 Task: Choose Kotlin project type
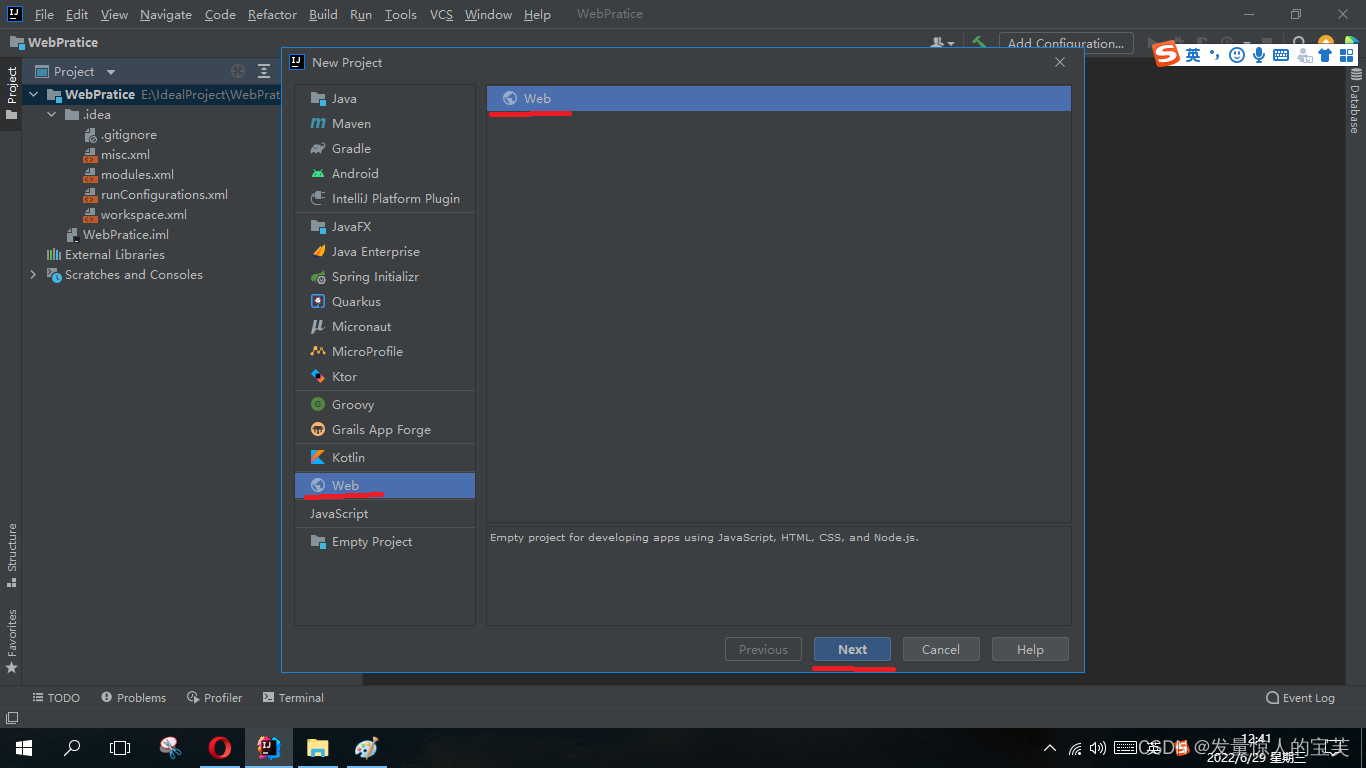[385, 457]
